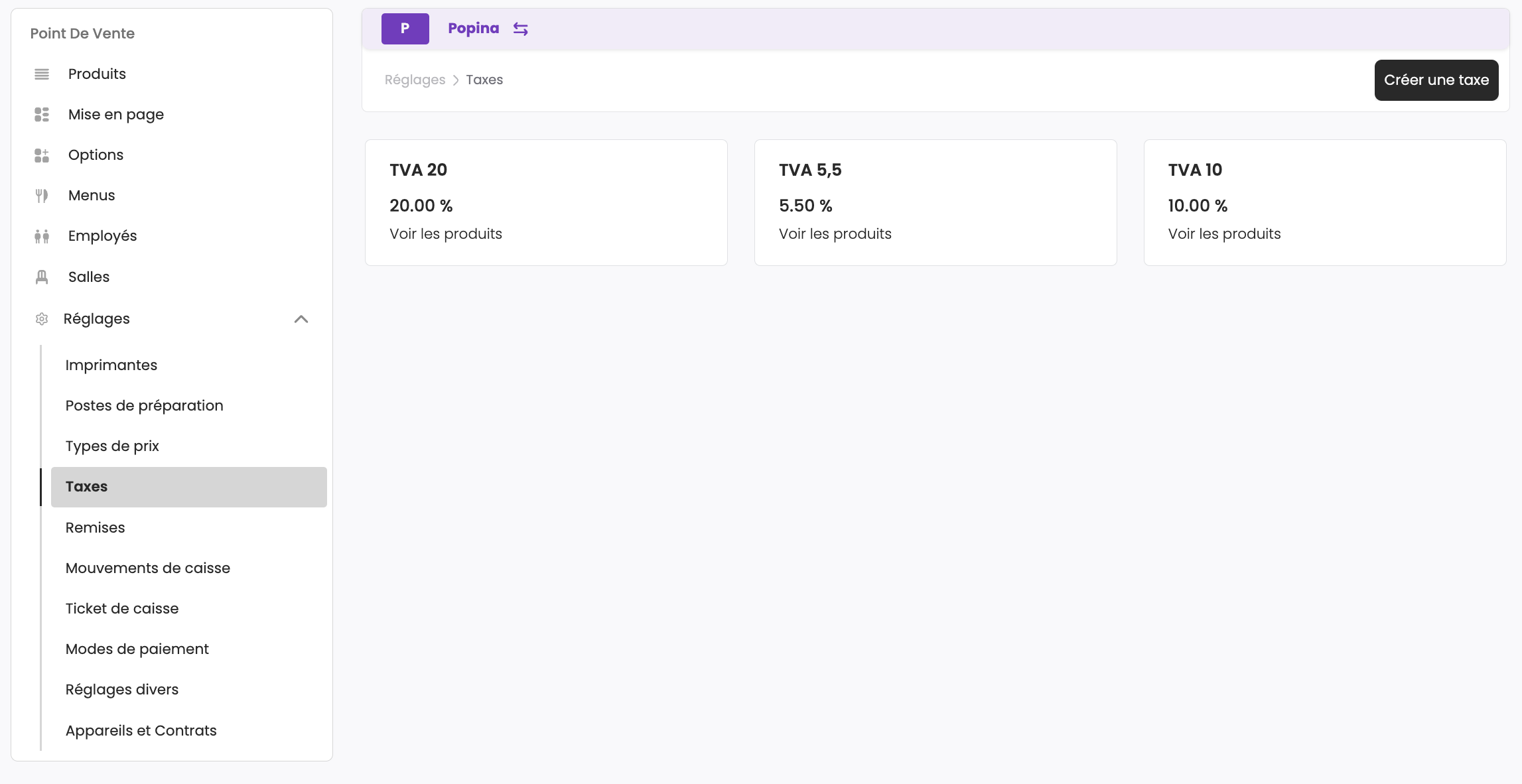
Task: Click the Mise en page layout icon
Action: point(42,115)
